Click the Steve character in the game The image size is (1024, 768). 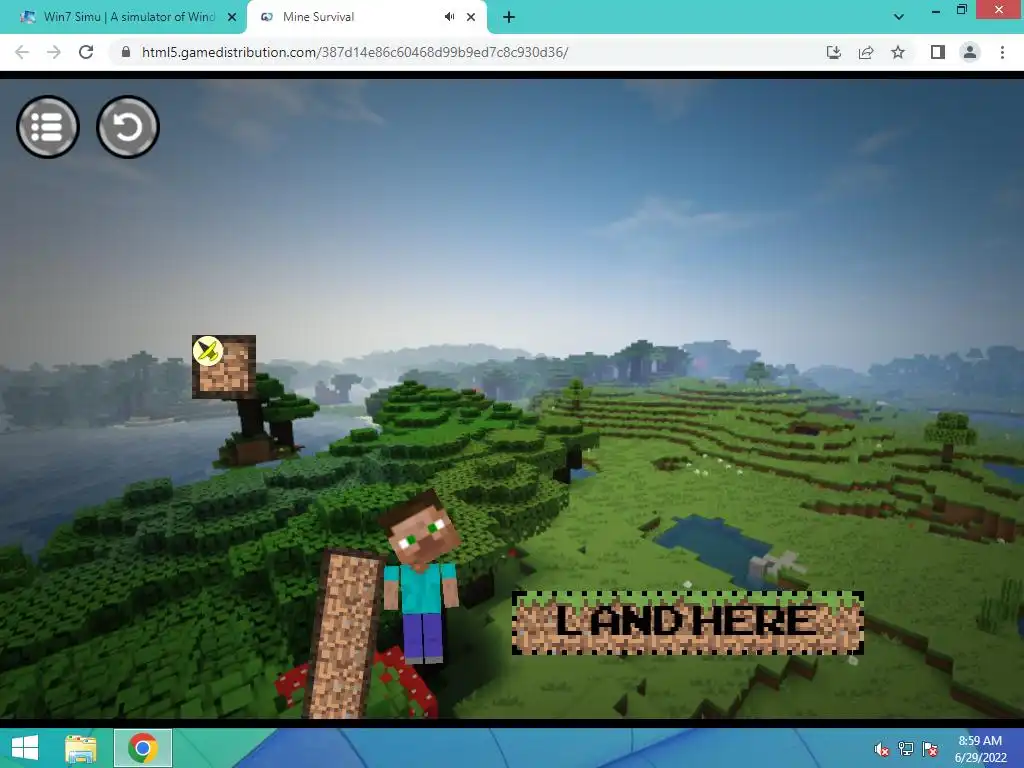click(421, 578)
